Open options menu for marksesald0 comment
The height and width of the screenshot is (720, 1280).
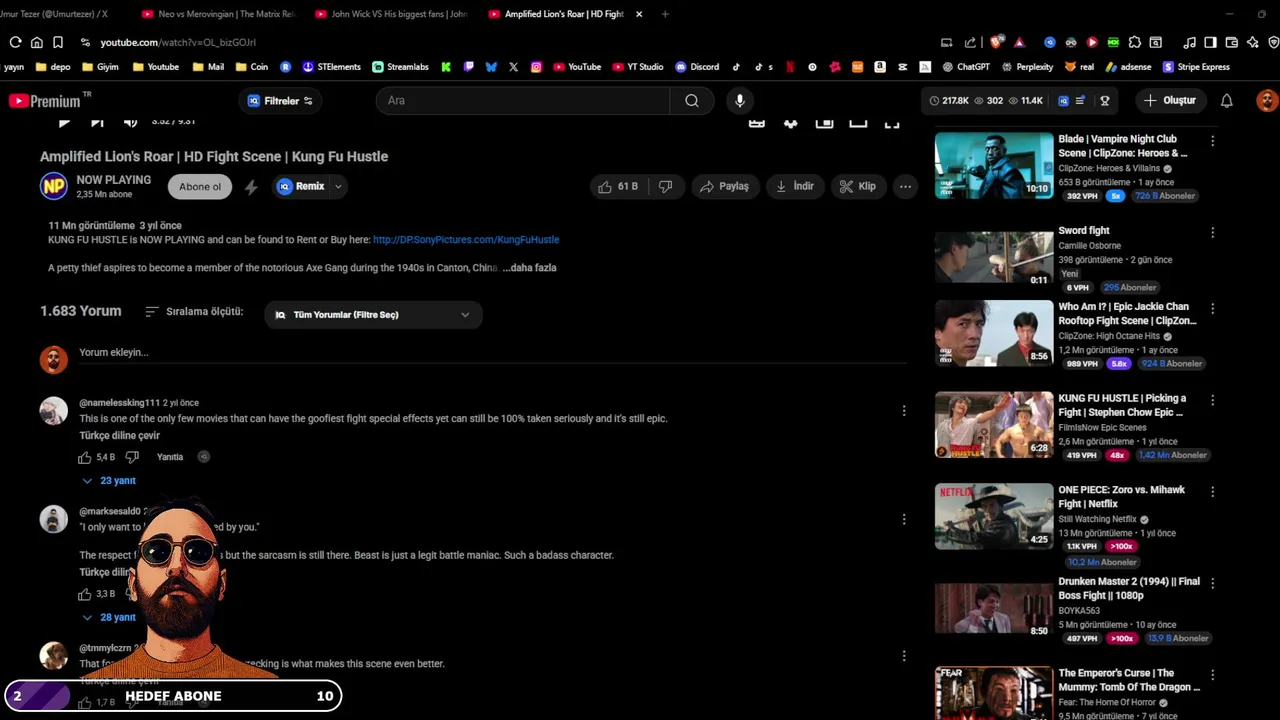click(904, 519)
